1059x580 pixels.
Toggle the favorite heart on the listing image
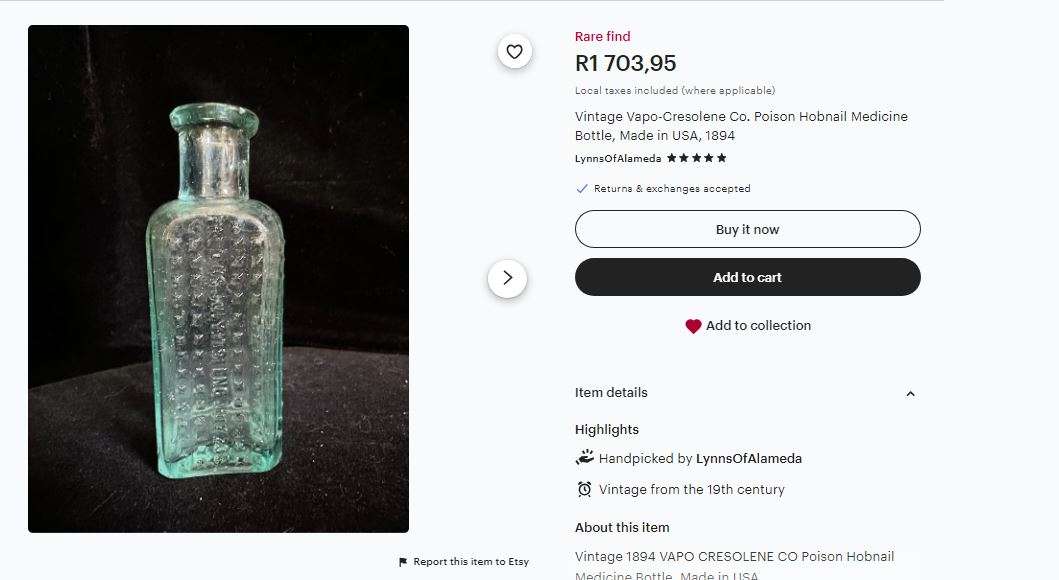[x=514, y=51]
